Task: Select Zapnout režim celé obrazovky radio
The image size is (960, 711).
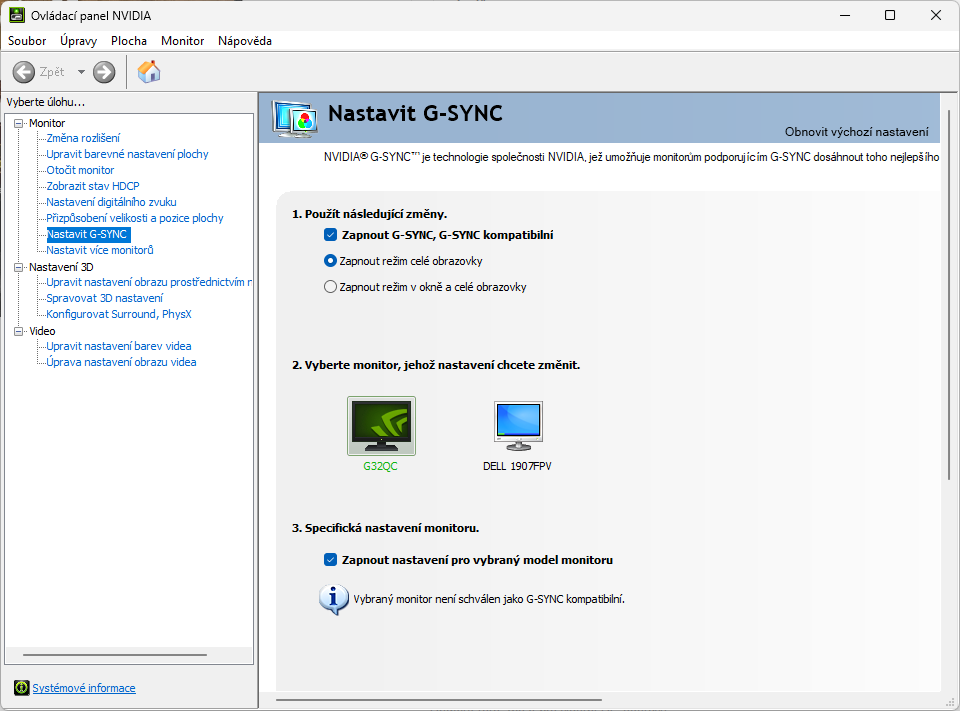Action: tap(330, 261)
